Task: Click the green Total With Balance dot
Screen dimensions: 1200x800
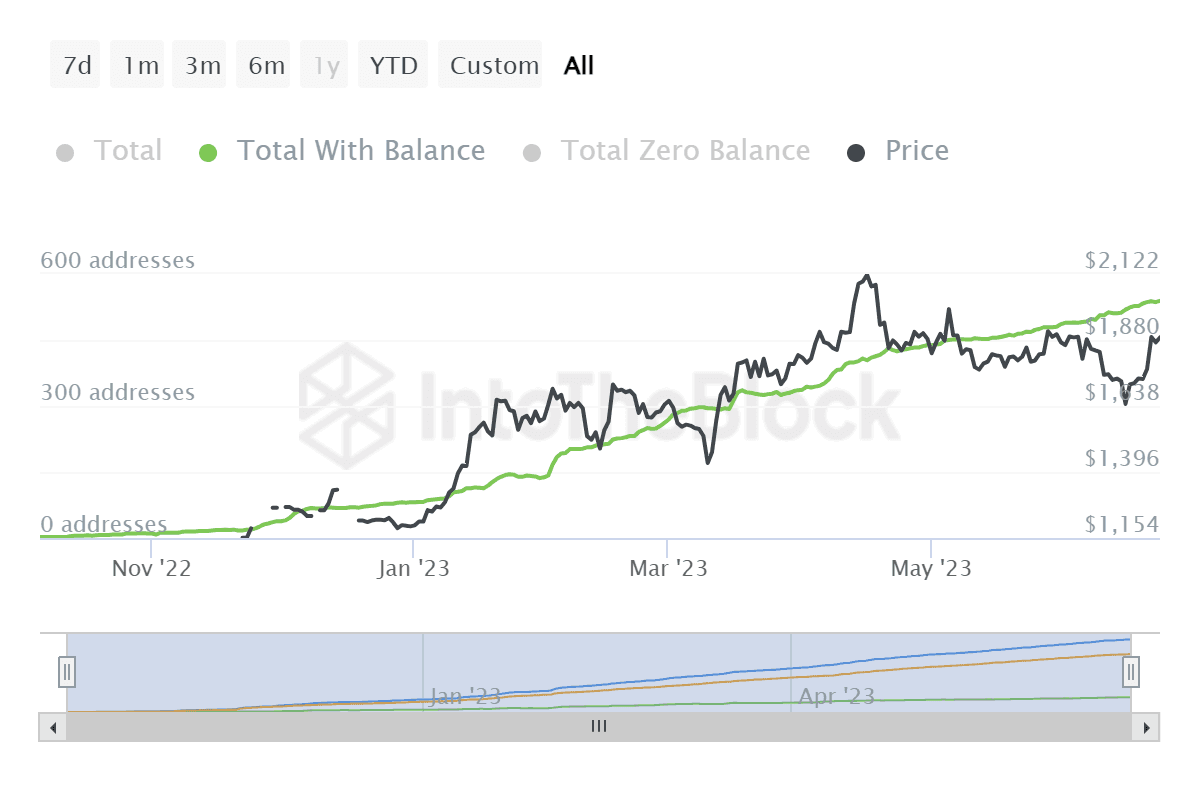Action: point(208,153)
